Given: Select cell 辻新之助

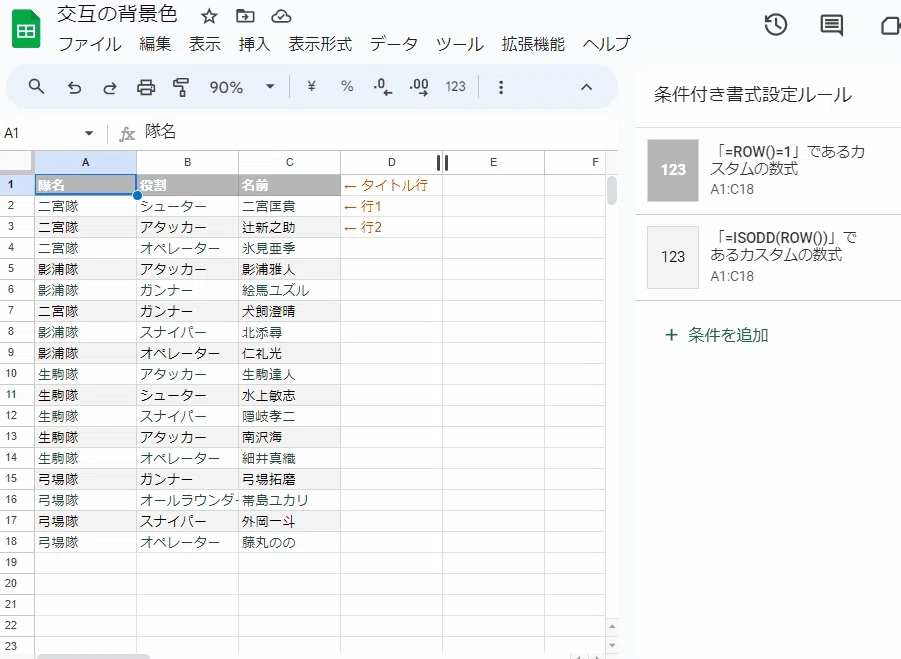Looking at the screenshot, I should 290,227.
